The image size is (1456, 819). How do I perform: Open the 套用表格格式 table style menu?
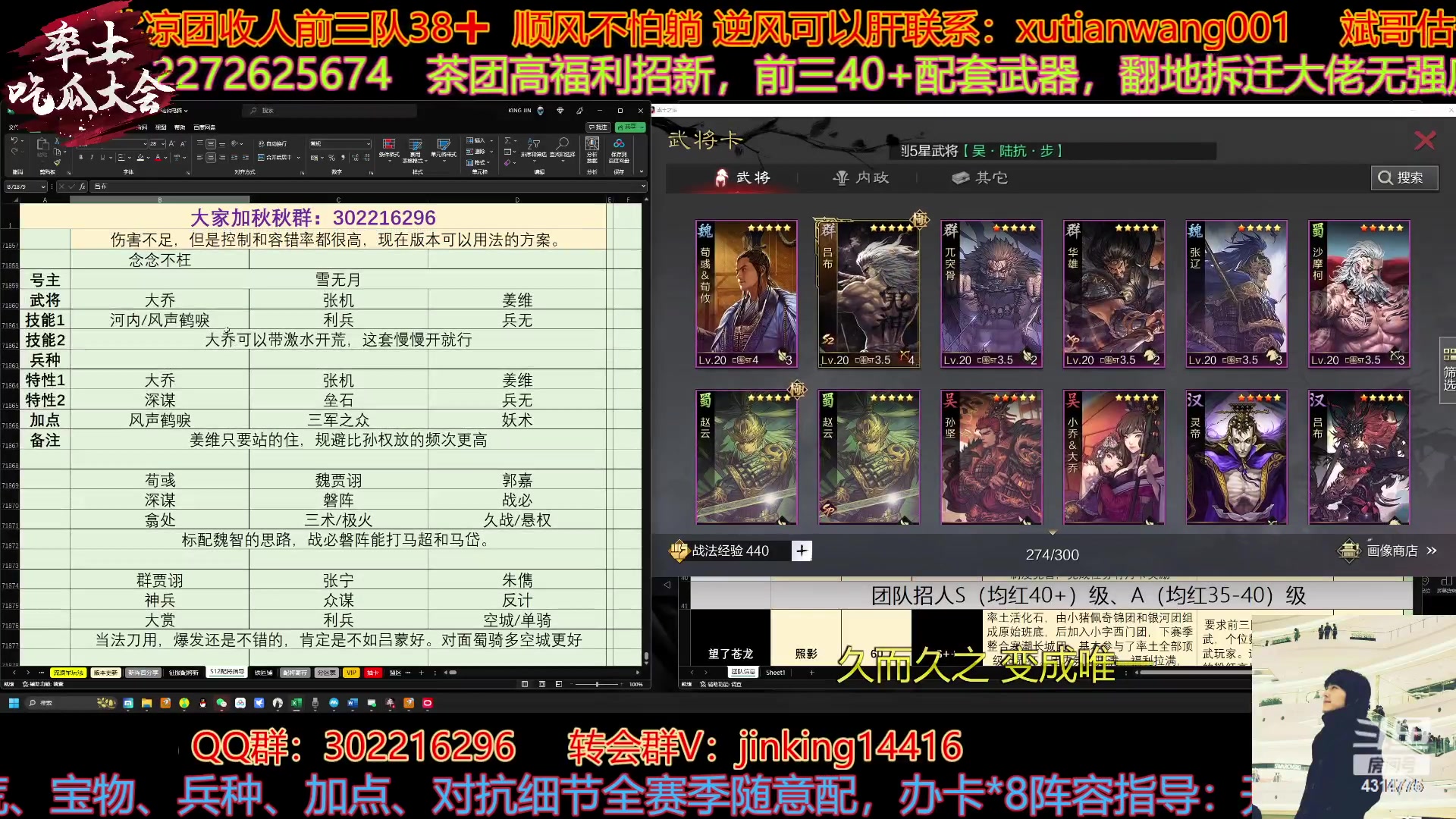tap(415, 150)
